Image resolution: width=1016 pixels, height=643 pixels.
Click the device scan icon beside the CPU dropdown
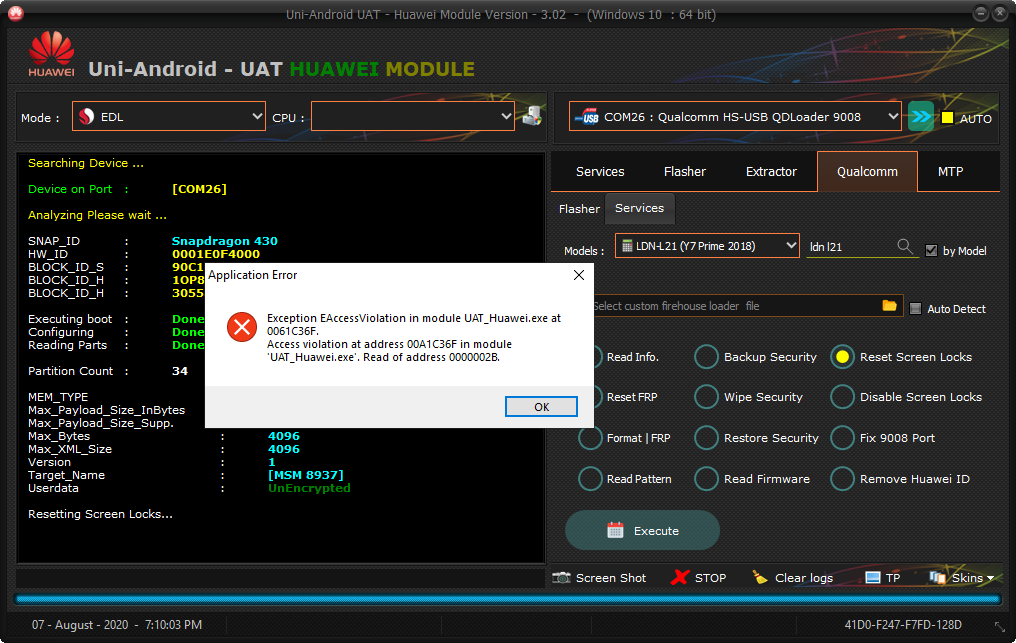pos(532,116)
